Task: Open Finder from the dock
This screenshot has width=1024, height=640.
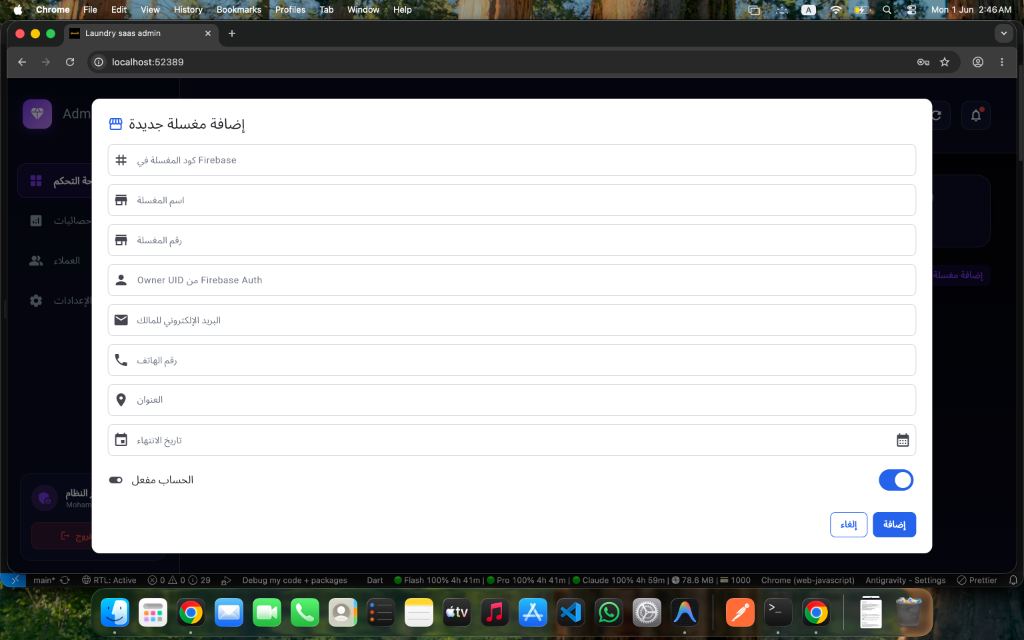Action: click(115, 613)
